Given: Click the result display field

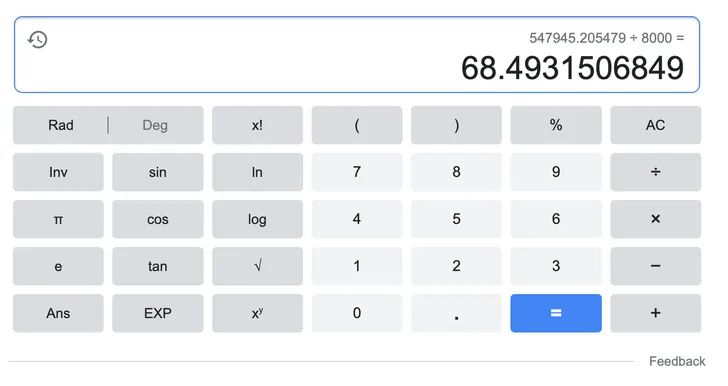Looking at the screenshot, I should [x=357, y=55].
